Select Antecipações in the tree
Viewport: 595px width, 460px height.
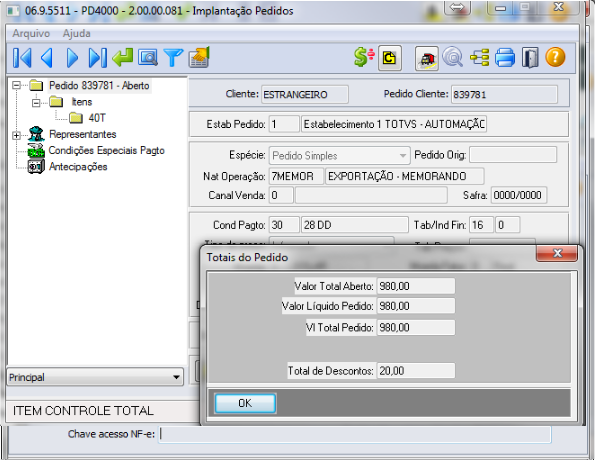point(78,167)
